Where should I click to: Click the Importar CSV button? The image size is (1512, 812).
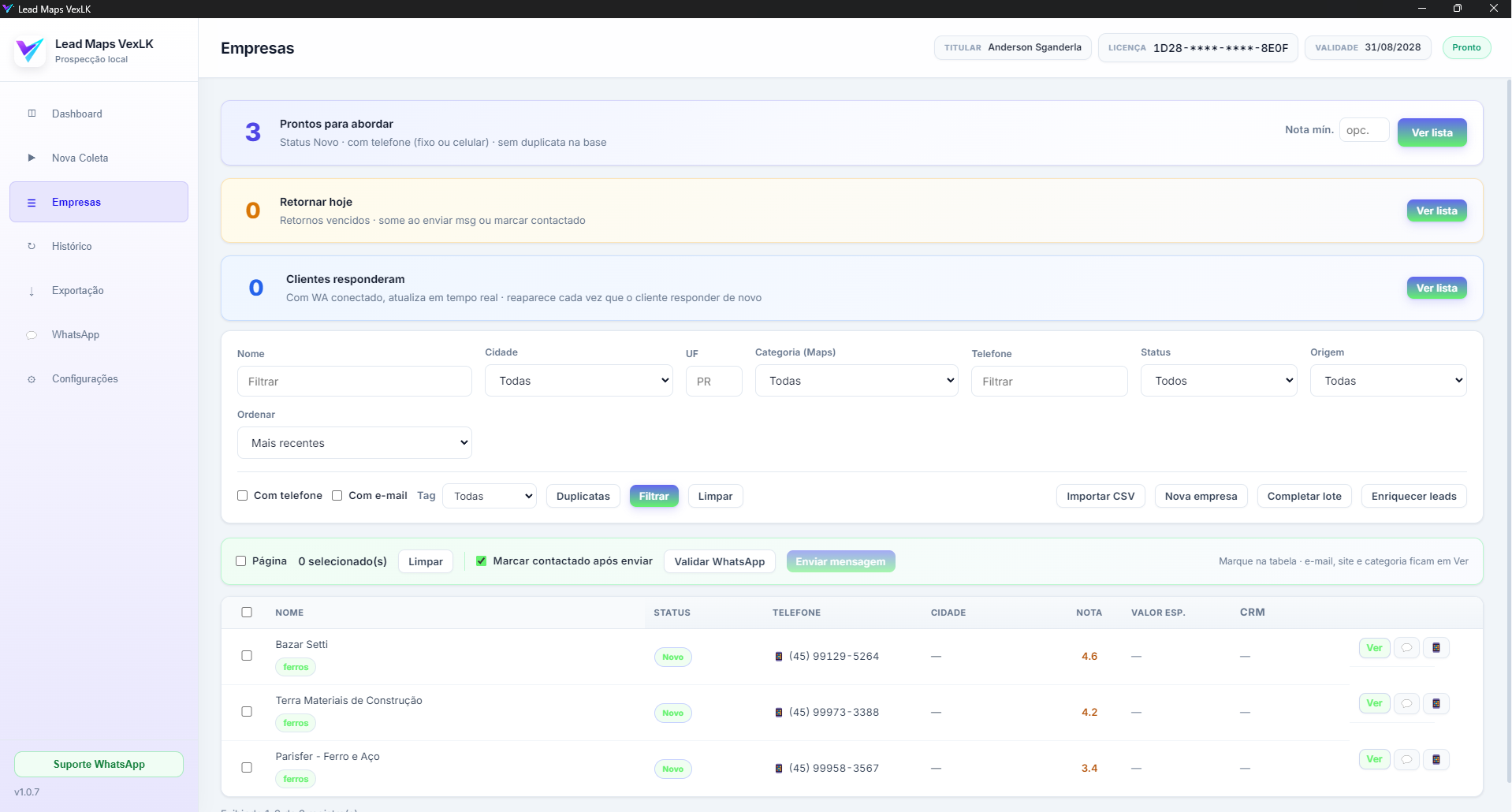tap(1100, 496)
